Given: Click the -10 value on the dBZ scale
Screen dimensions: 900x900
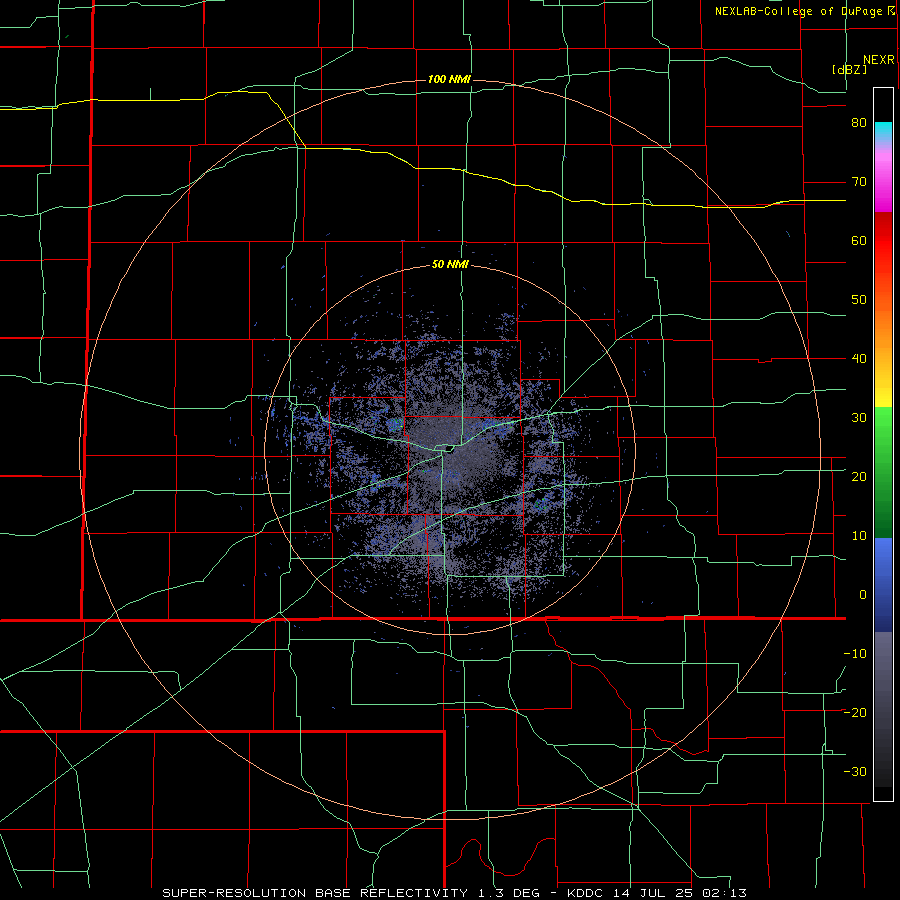Looking at the screenshot, I should tap(855, 653).
